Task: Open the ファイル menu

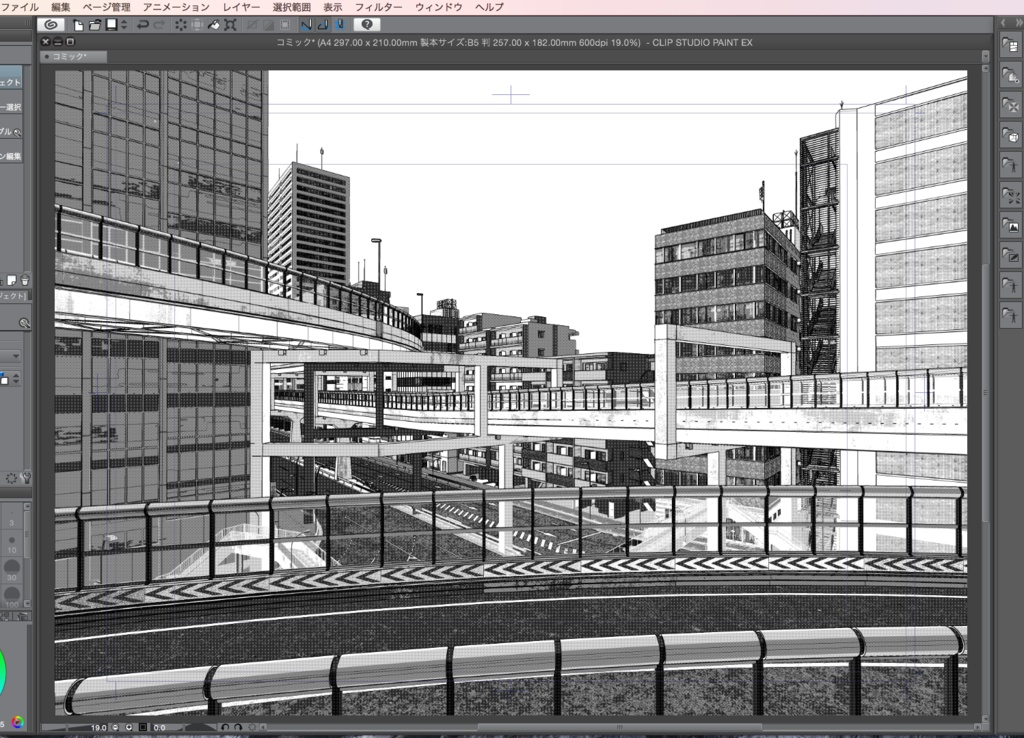Action: 19,7
